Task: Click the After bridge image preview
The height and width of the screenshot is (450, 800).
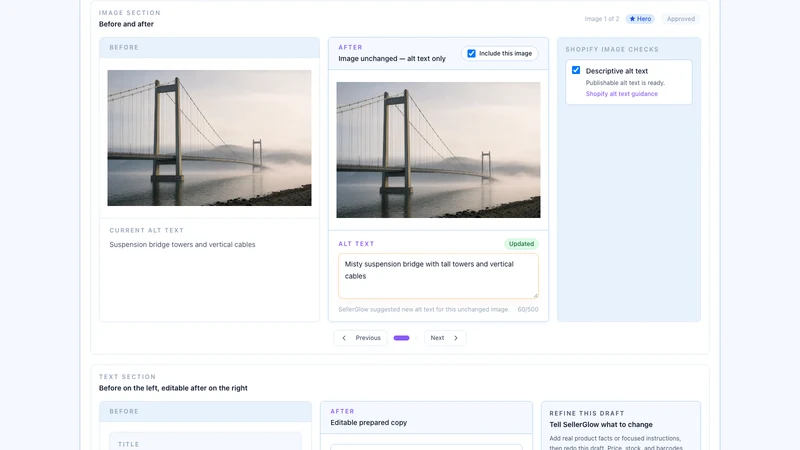Action: click(x=438, y=150)
